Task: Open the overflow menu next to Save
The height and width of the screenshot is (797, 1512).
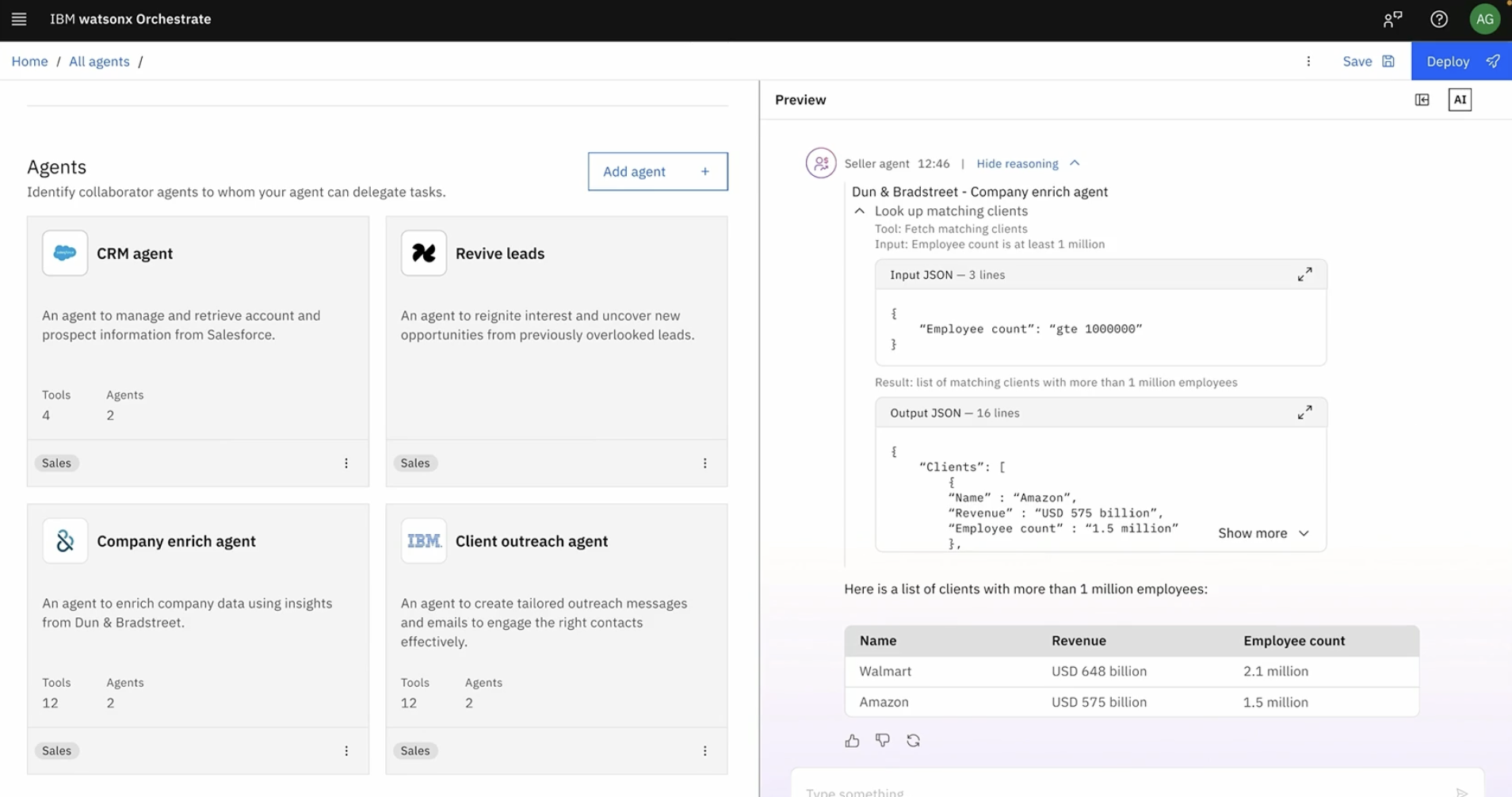Action: (1308, 61)
